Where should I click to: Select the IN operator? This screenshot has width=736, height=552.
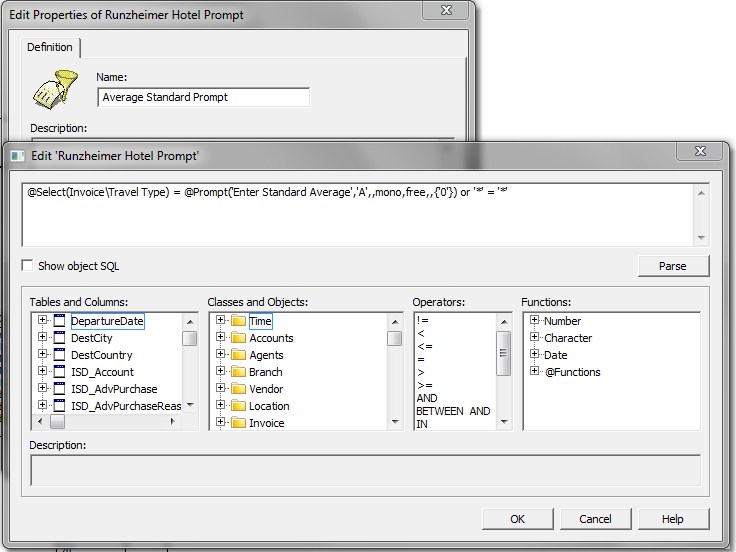[422, 424]
